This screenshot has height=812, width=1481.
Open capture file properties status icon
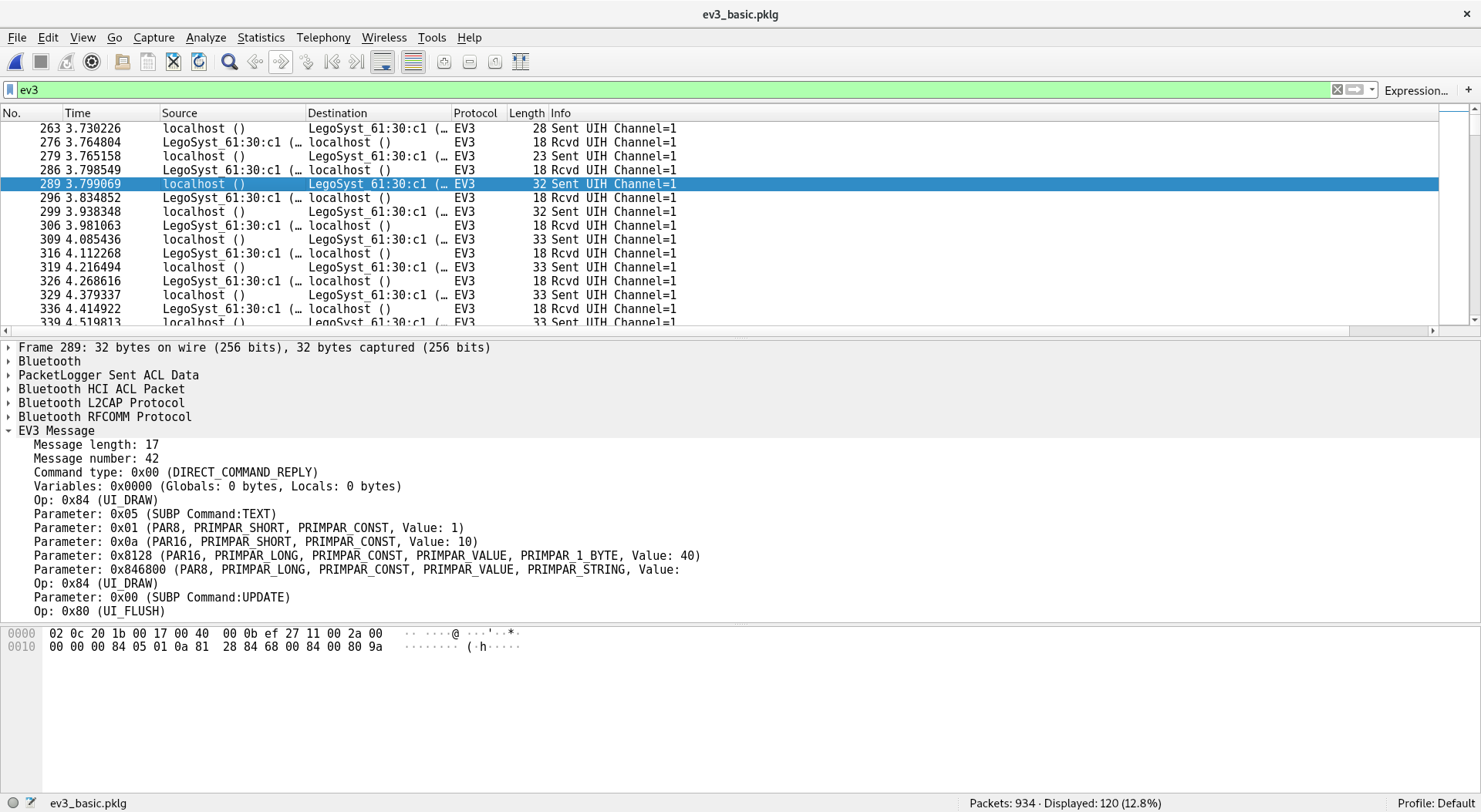click(31, 803)
